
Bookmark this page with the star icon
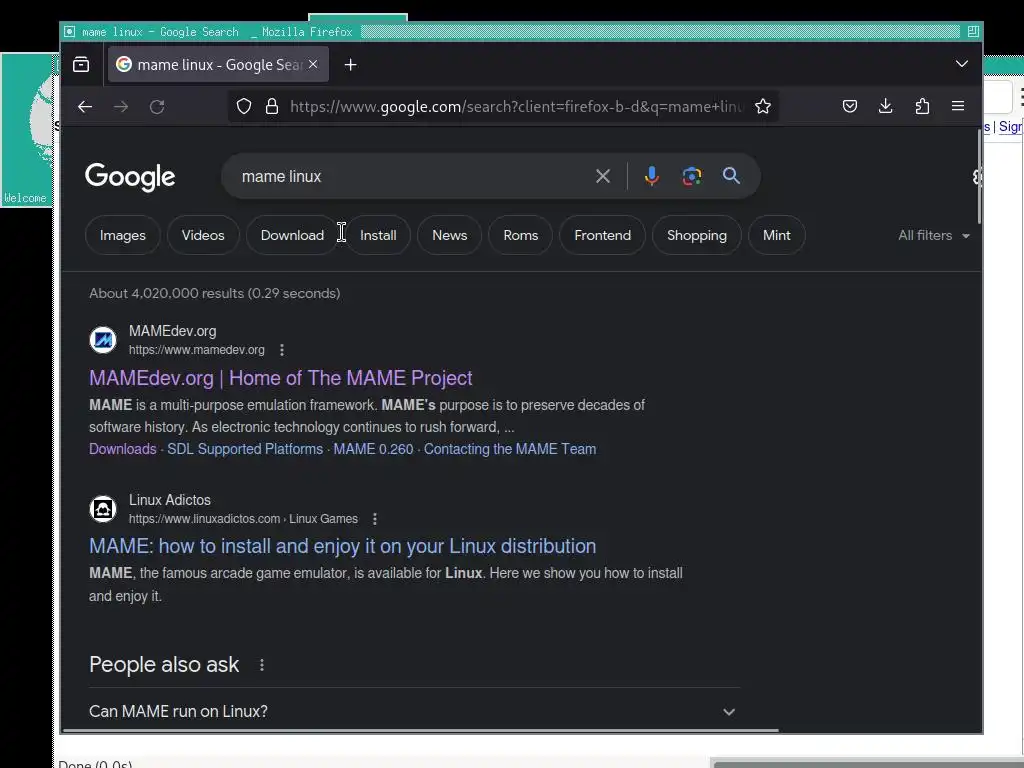click(763, 106)
